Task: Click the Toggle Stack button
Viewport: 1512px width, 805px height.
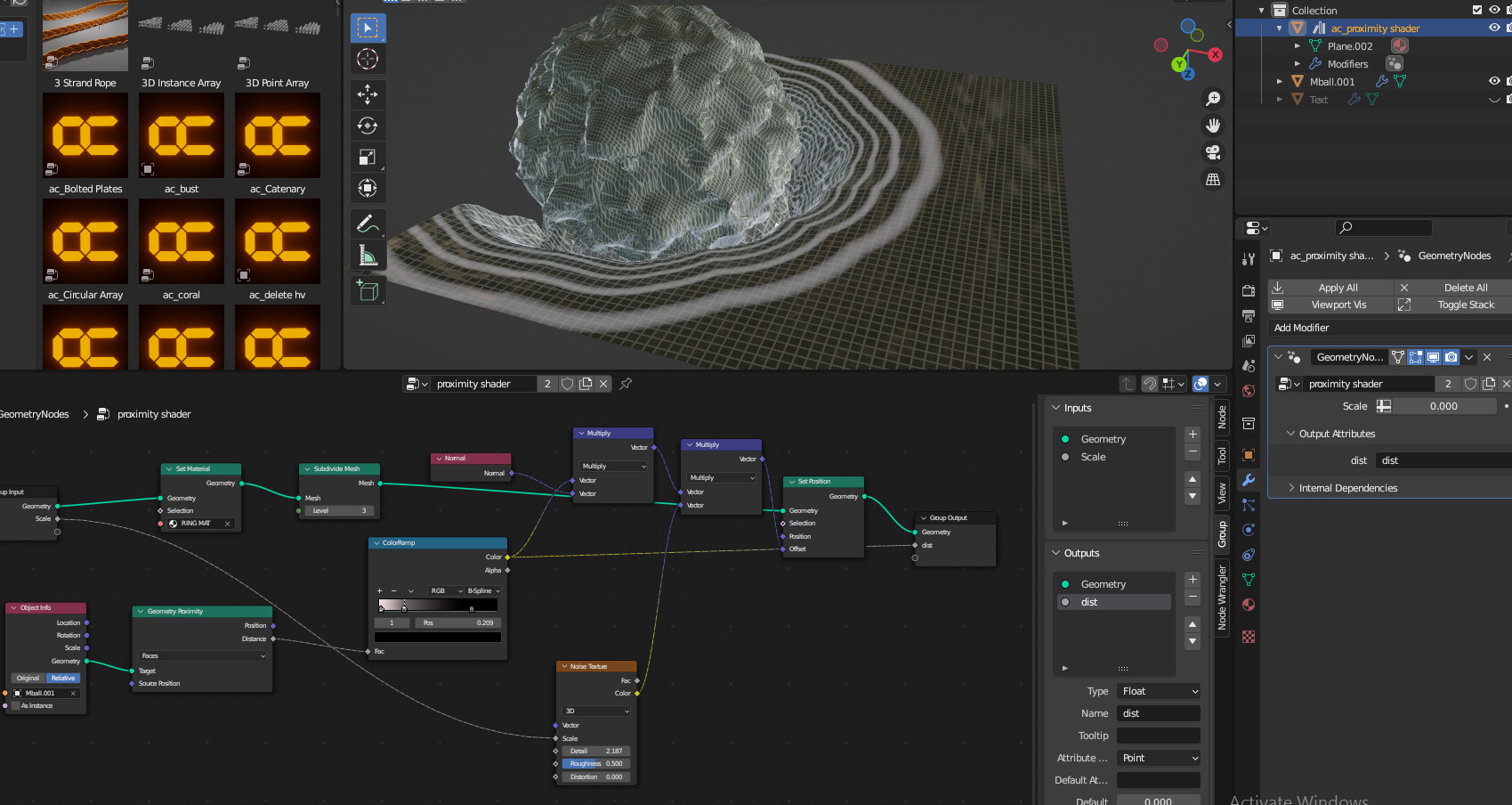Action: click(x=1453, y=305)
